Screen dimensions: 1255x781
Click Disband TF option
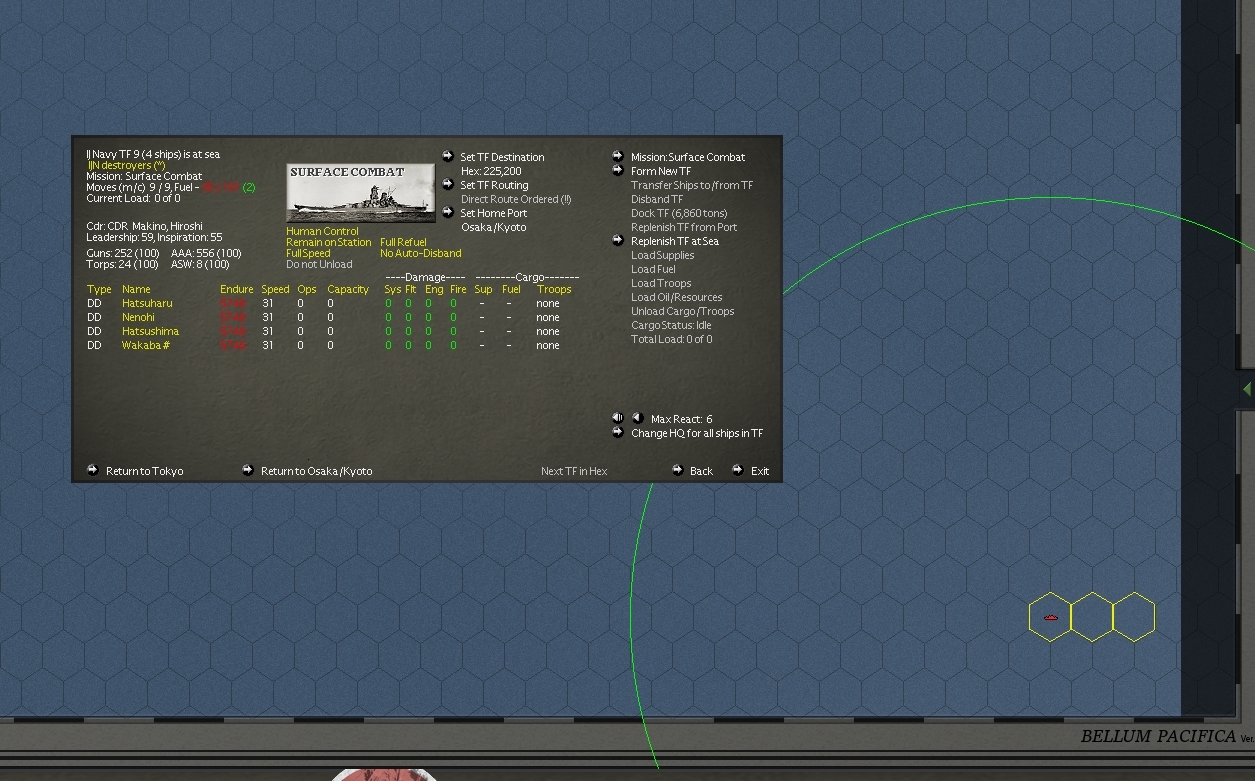[657, 199]
